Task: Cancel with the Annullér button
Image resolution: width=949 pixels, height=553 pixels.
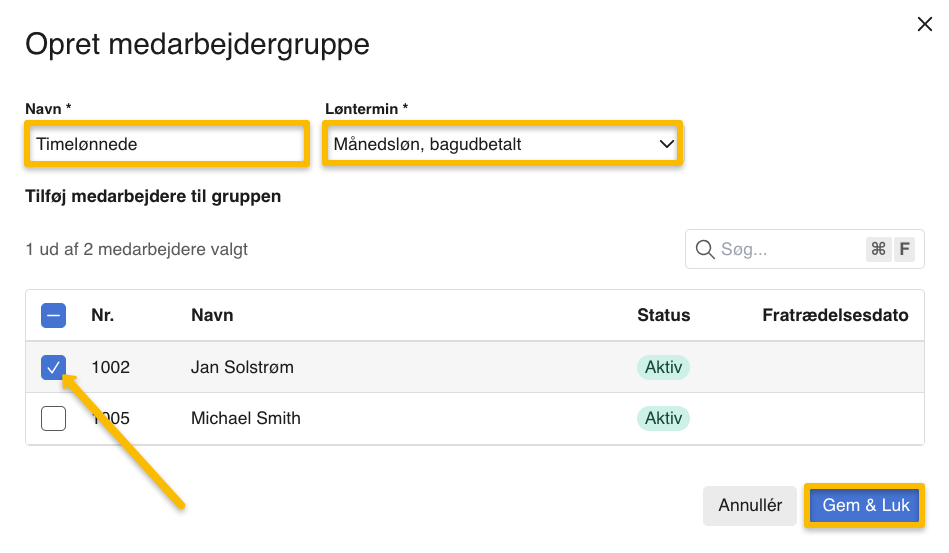Action: [x=750, y=506]
